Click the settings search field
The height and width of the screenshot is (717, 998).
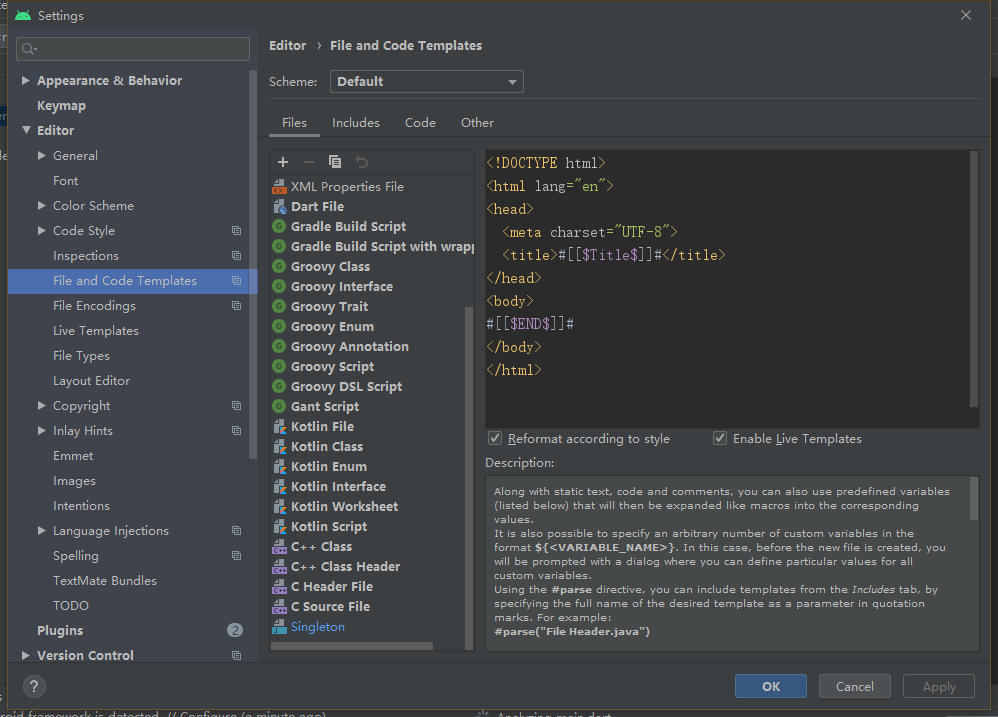pos(133,49)
